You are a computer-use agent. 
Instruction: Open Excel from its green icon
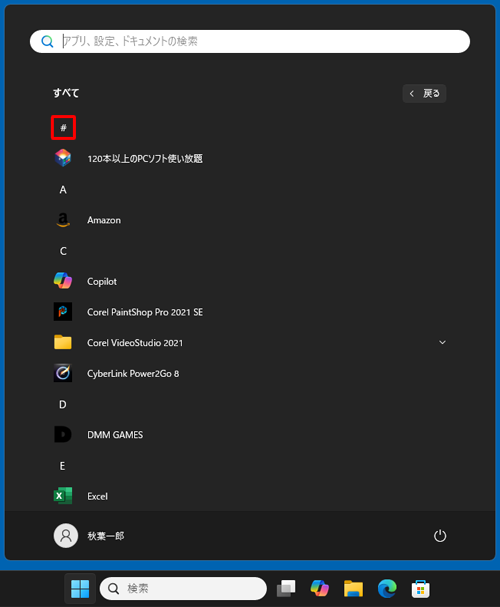[x=63, y=496]
